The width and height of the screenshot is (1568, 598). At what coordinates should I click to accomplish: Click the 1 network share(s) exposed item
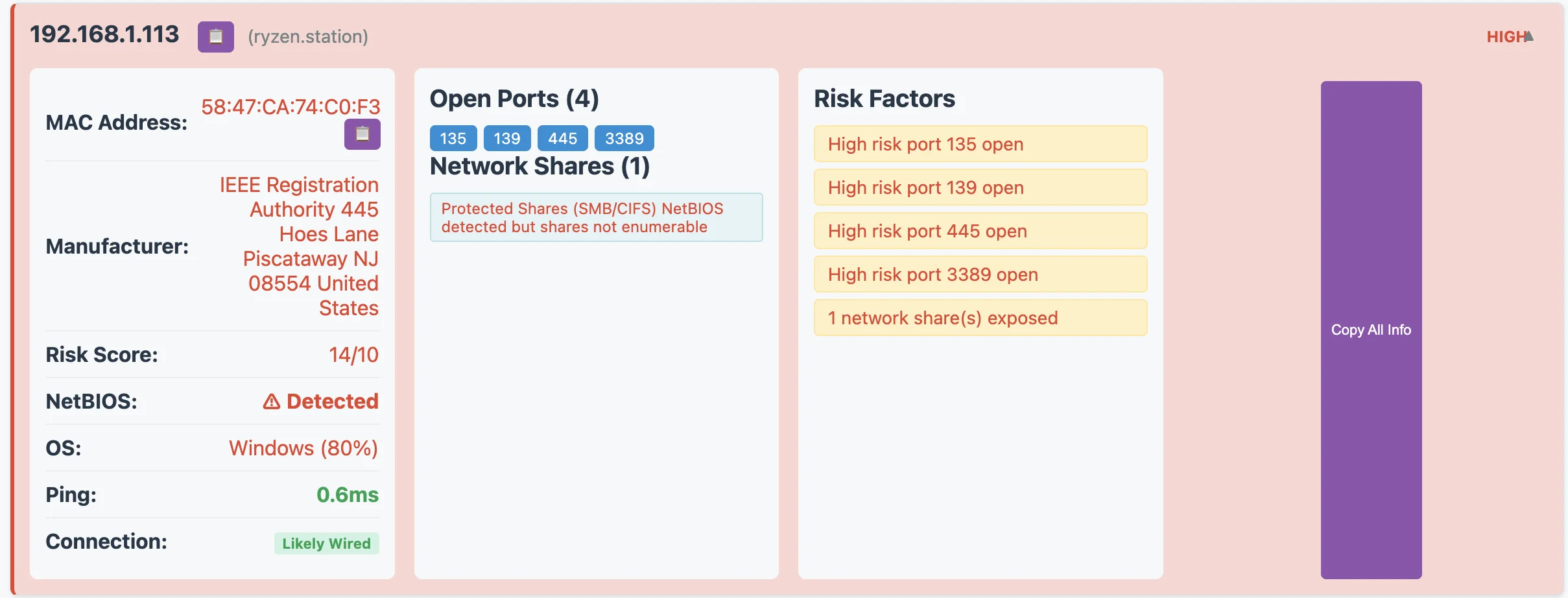[980, 318]
